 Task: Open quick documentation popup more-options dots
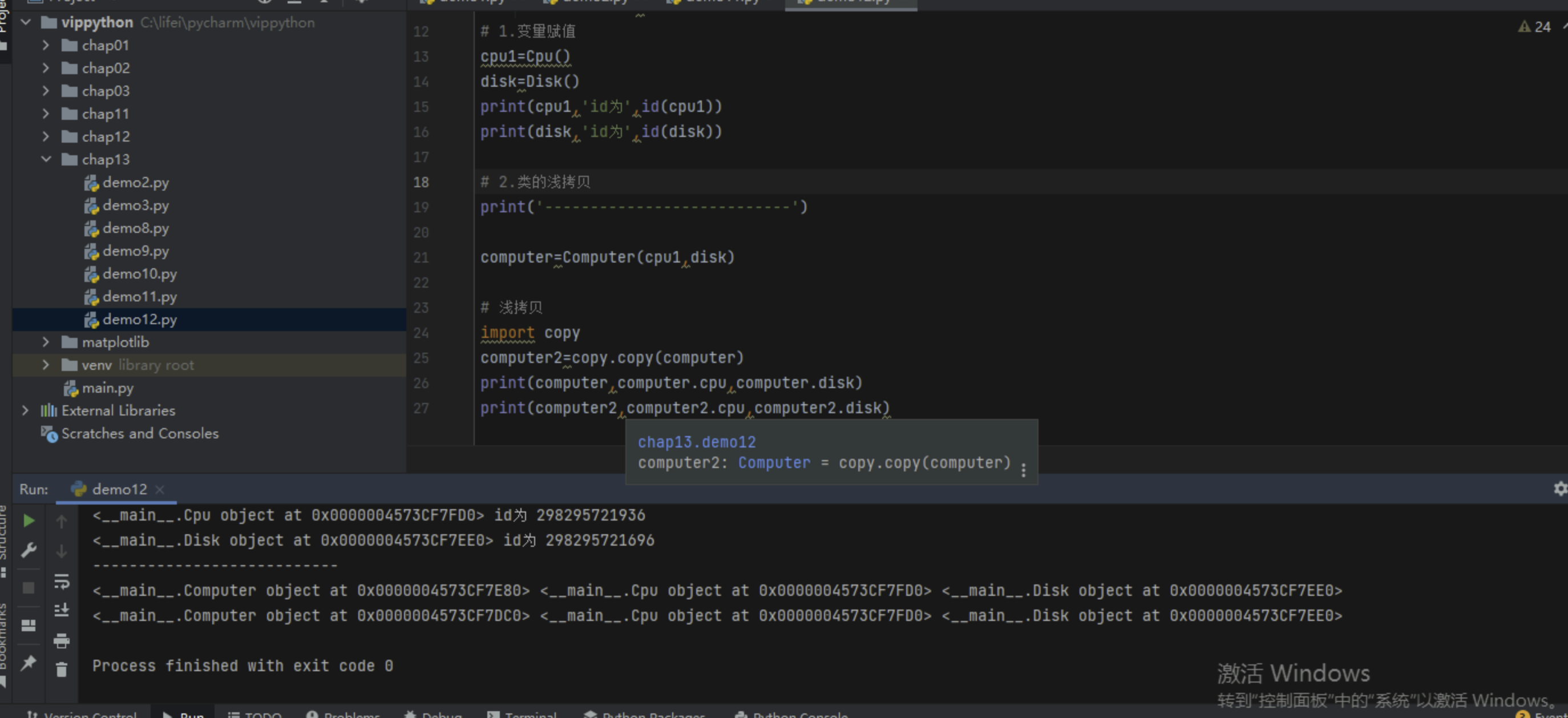point(1023,470)
